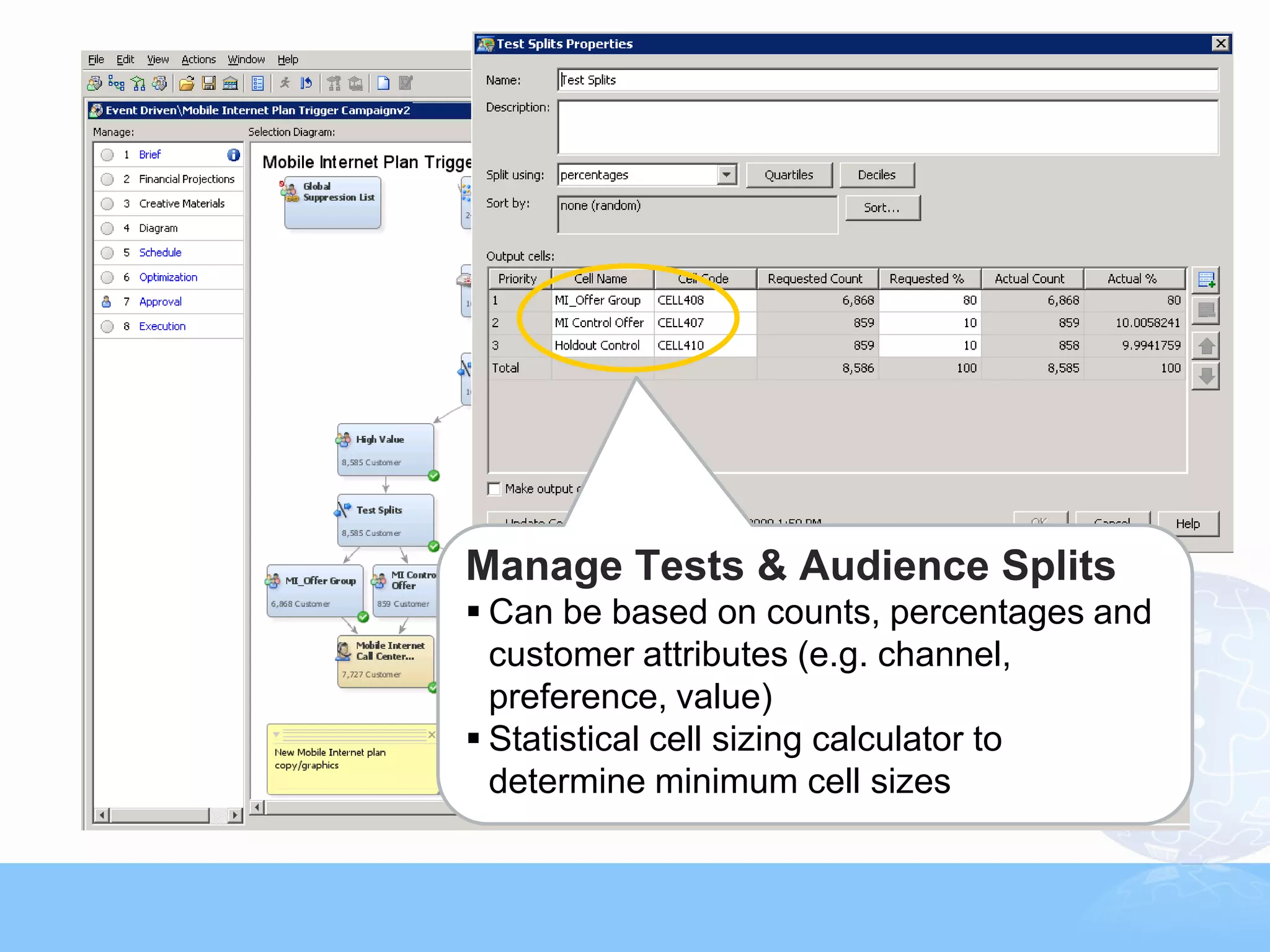Click the Description text area
Image resolution: width=1270 pixels, height=952 pixels.
point(887,127)
